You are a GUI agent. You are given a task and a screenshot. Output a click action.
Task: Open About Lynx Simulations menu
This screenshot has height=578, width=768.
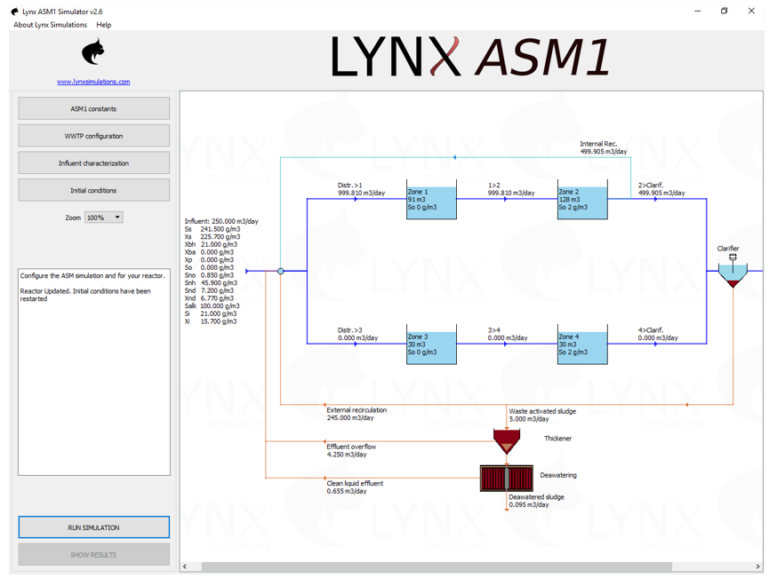click(x=50, y=24)
